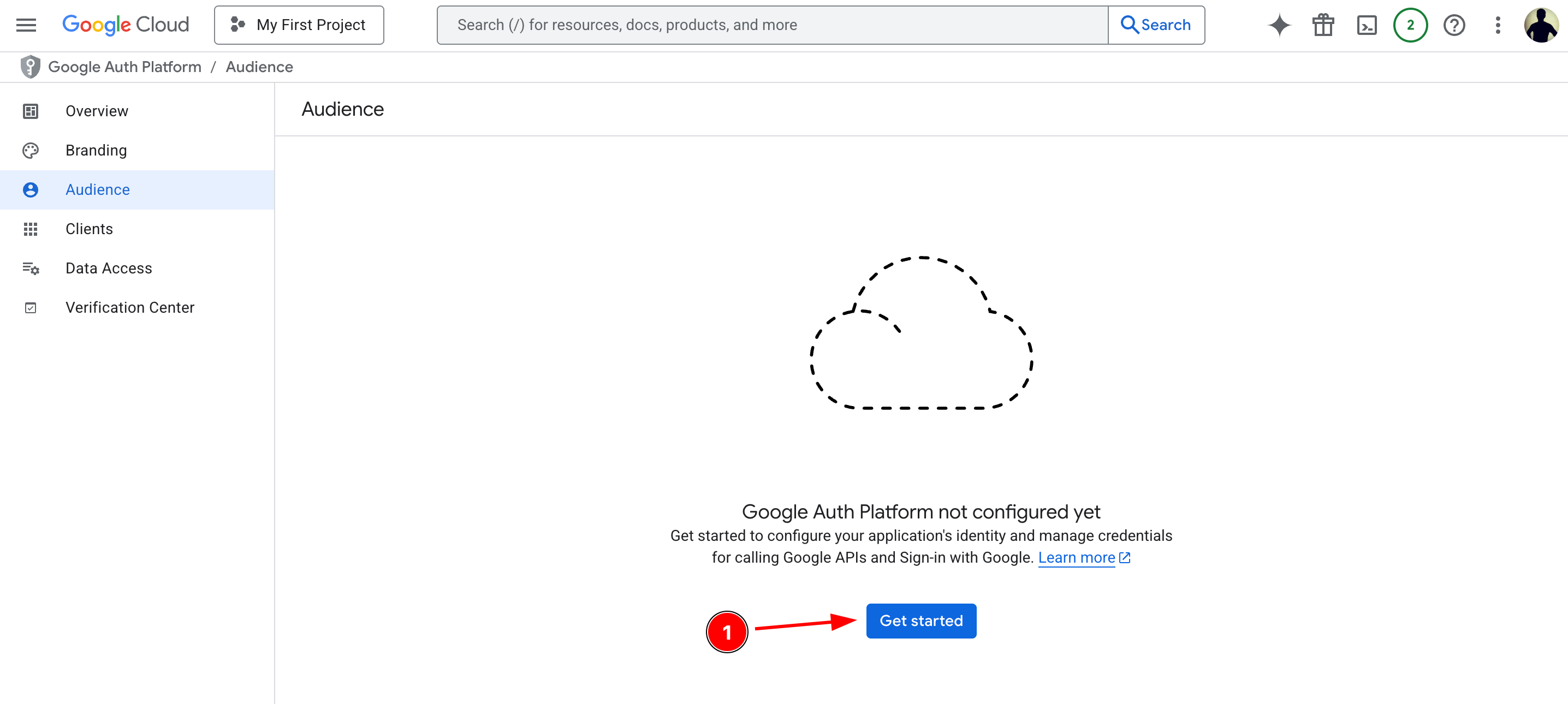Open Verification Center in the sidebar

[x=137, y=307]
